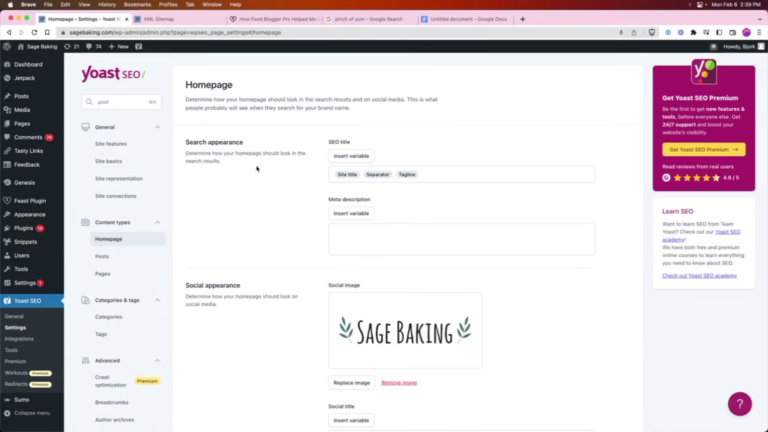Screen dimensions: 768x432
Task: Bookmark this page in the browser toolbar
Action: [x=47, y=32]
